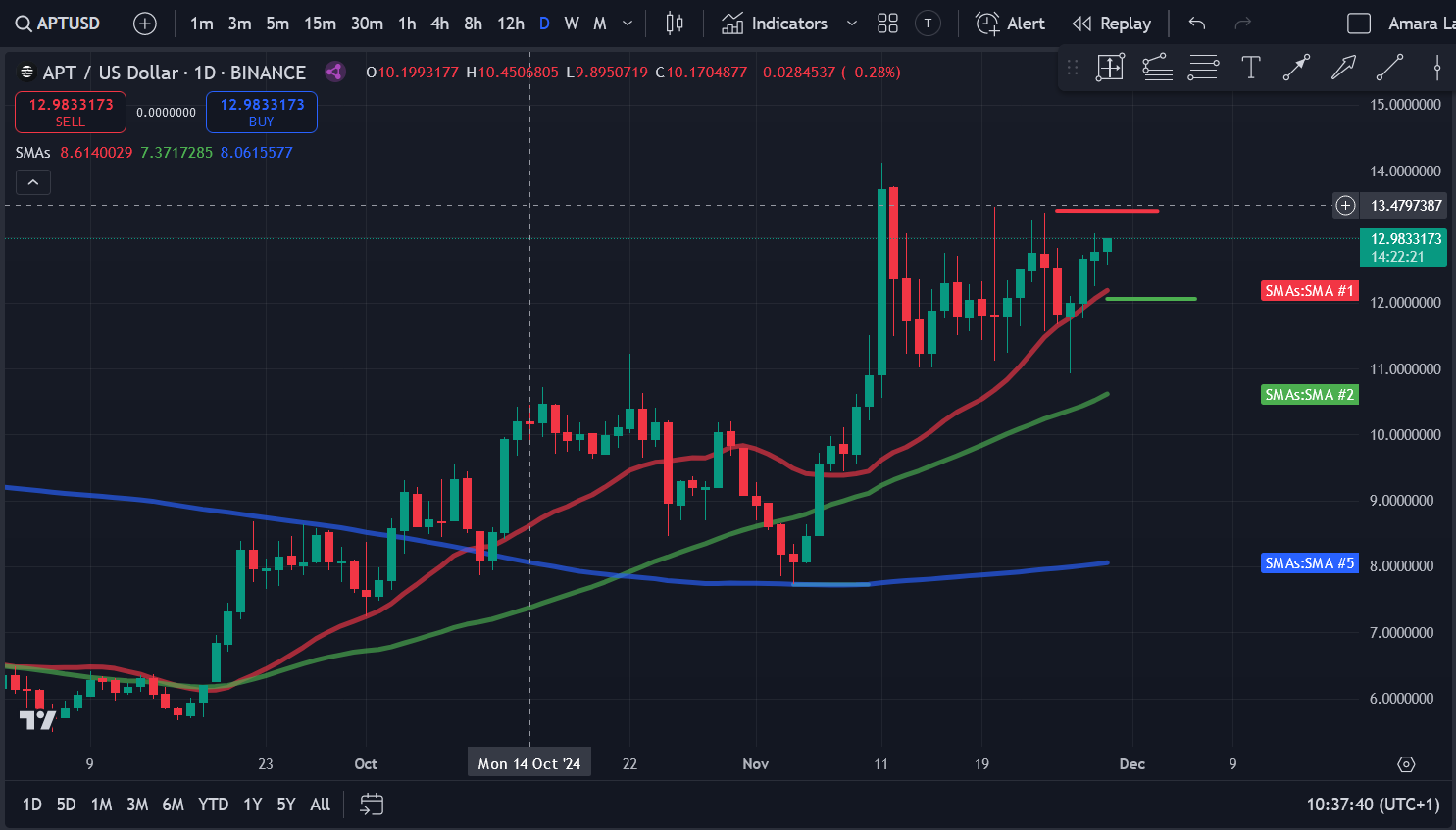This screenshot has width=1456, height=830.
Task: Add a symbol with the plus button
Action: tap(145, 24)
